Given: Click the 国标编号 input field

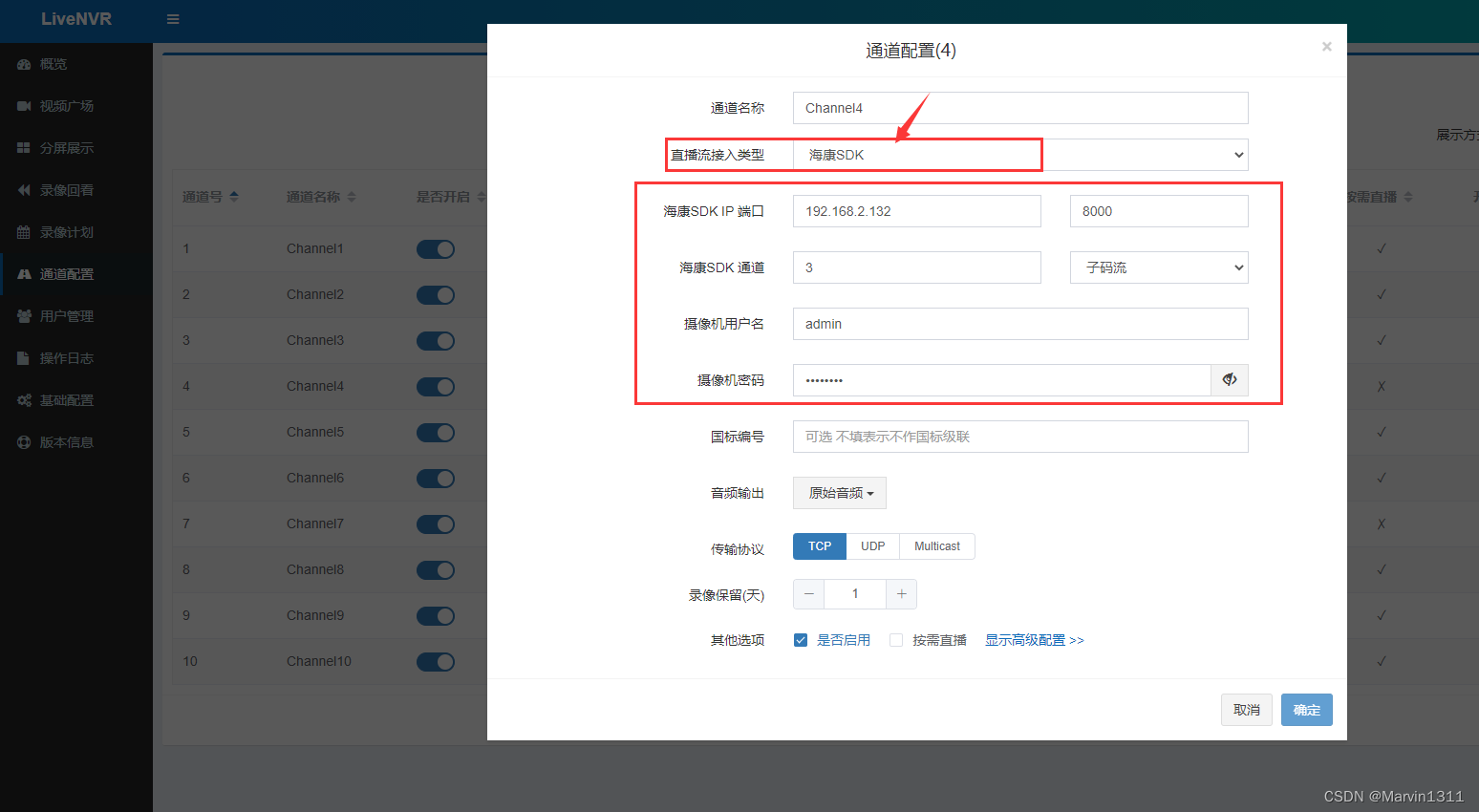Looking at the screenshot, I should [1020, 437].
